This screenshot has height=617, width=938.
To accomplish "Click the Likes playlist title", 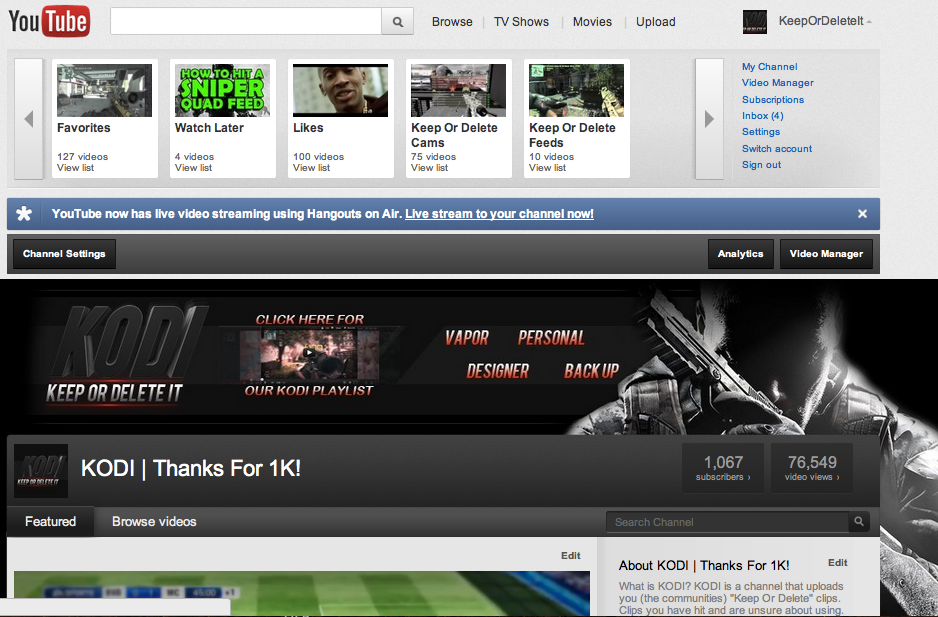I will 308,127.
